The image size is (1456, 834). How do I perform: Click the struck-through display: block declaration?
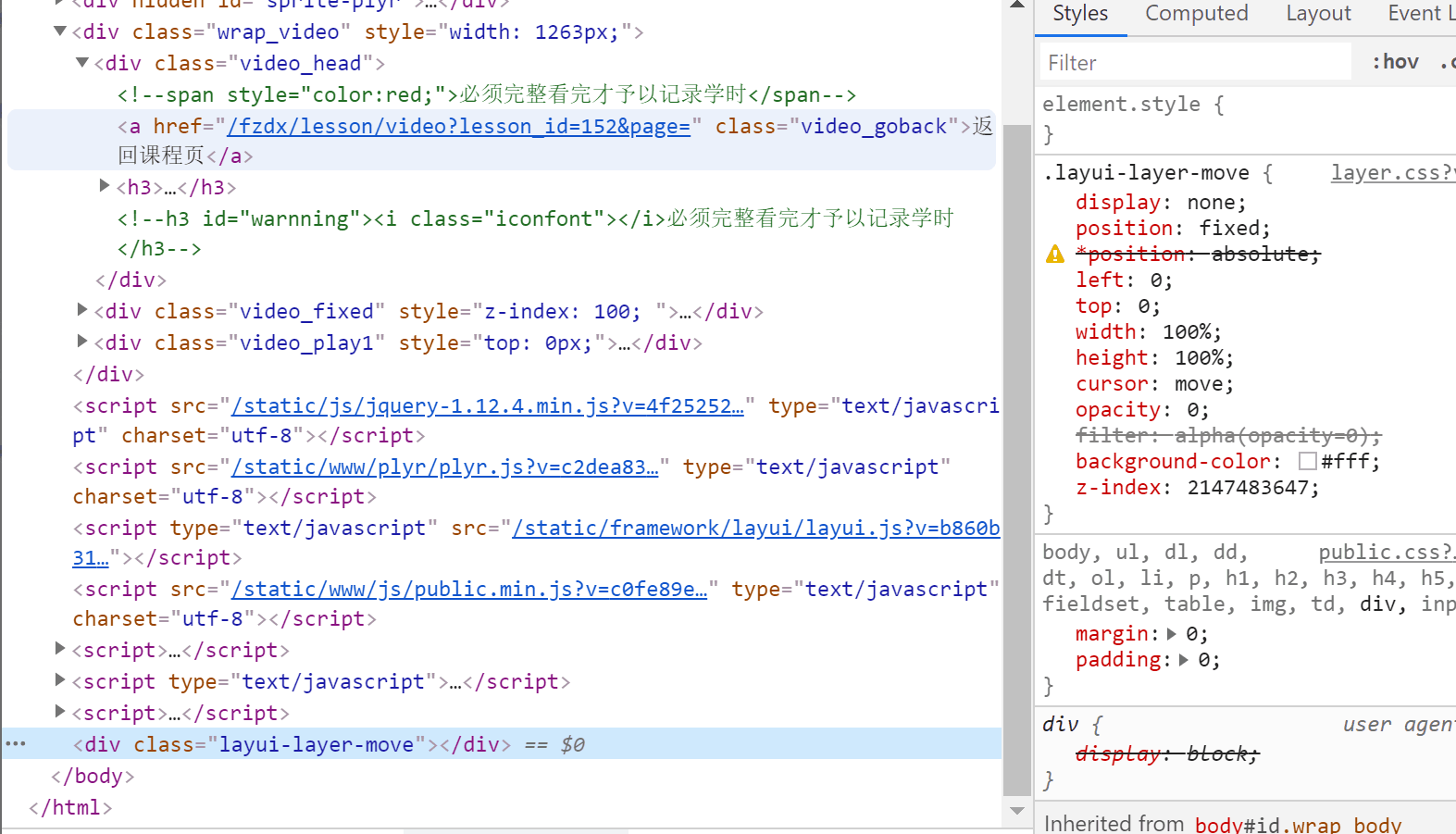[1167, 753]
